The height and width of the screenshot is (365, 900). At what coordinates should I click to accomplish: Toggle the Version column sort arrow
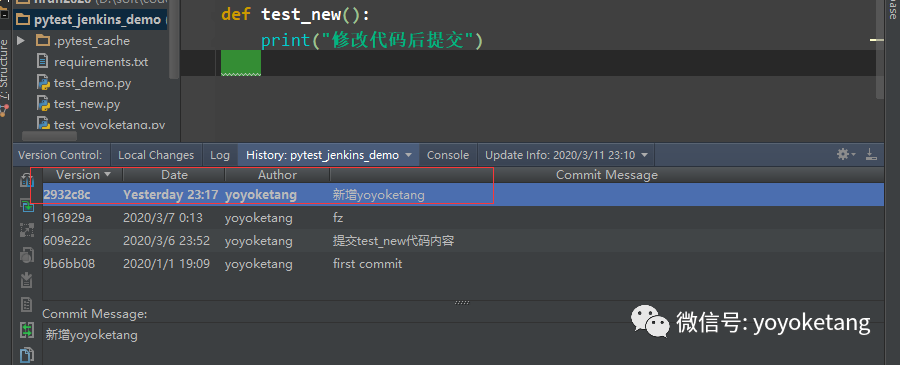point(107,174)
